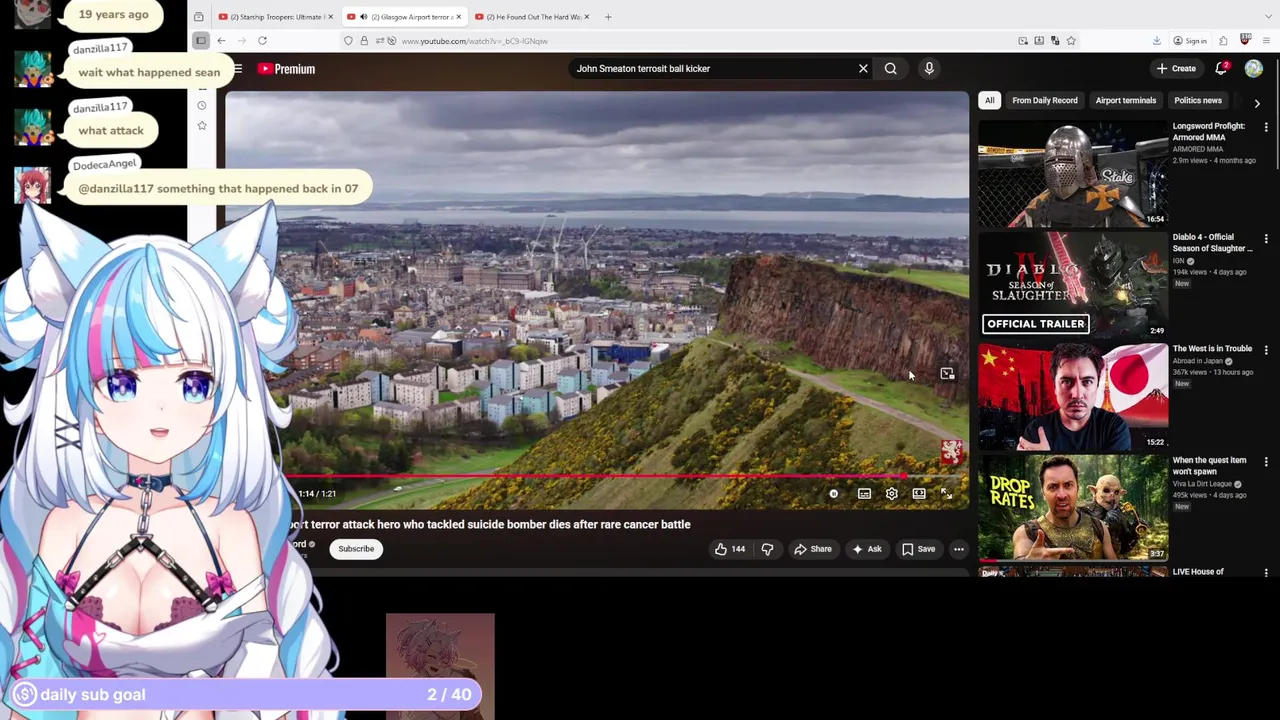Toggle the autoplay switch in player
The width and height of the screenshot is (1280, 720).
tap(833, 494)
